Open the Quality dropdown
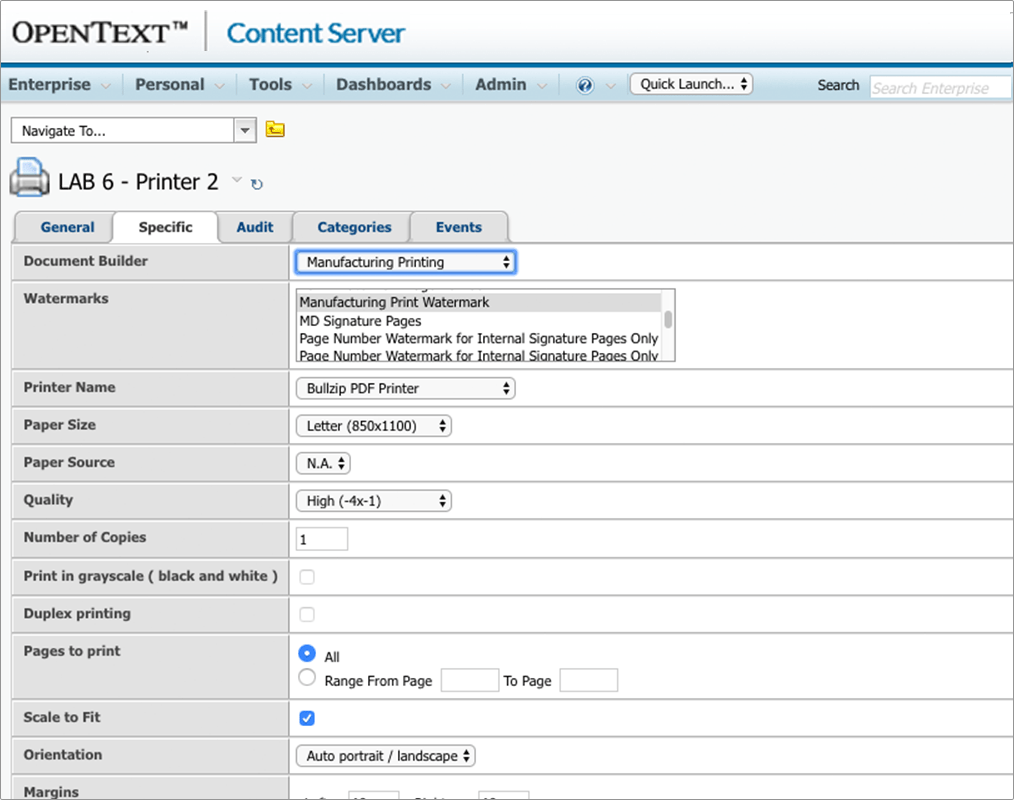The width and height of the screenshot is (1014, 800). click(374, 501)
